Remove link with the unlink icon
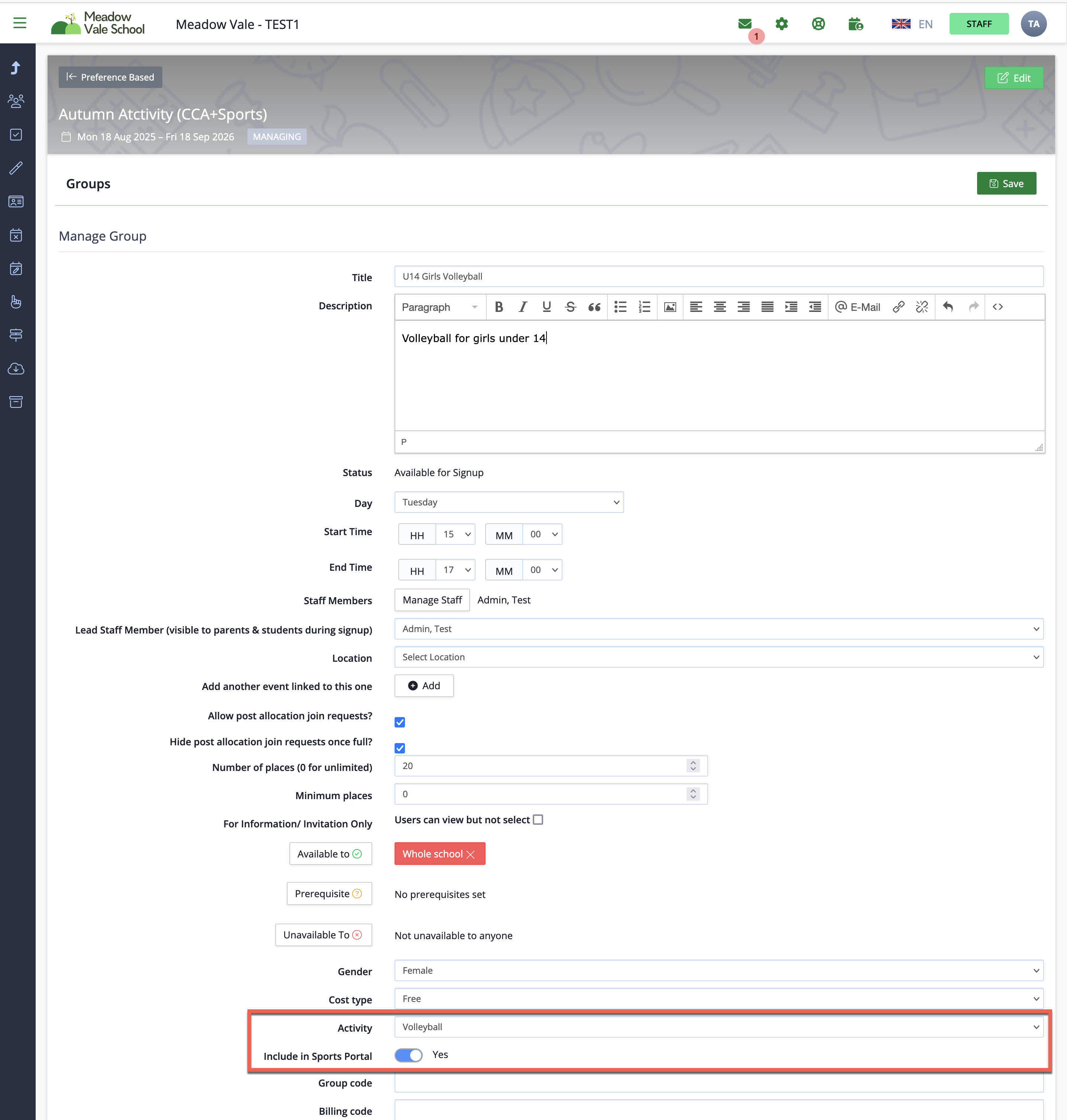Screen dimensions: 1067x1120 pyautogui.click(x=922, y=307)
